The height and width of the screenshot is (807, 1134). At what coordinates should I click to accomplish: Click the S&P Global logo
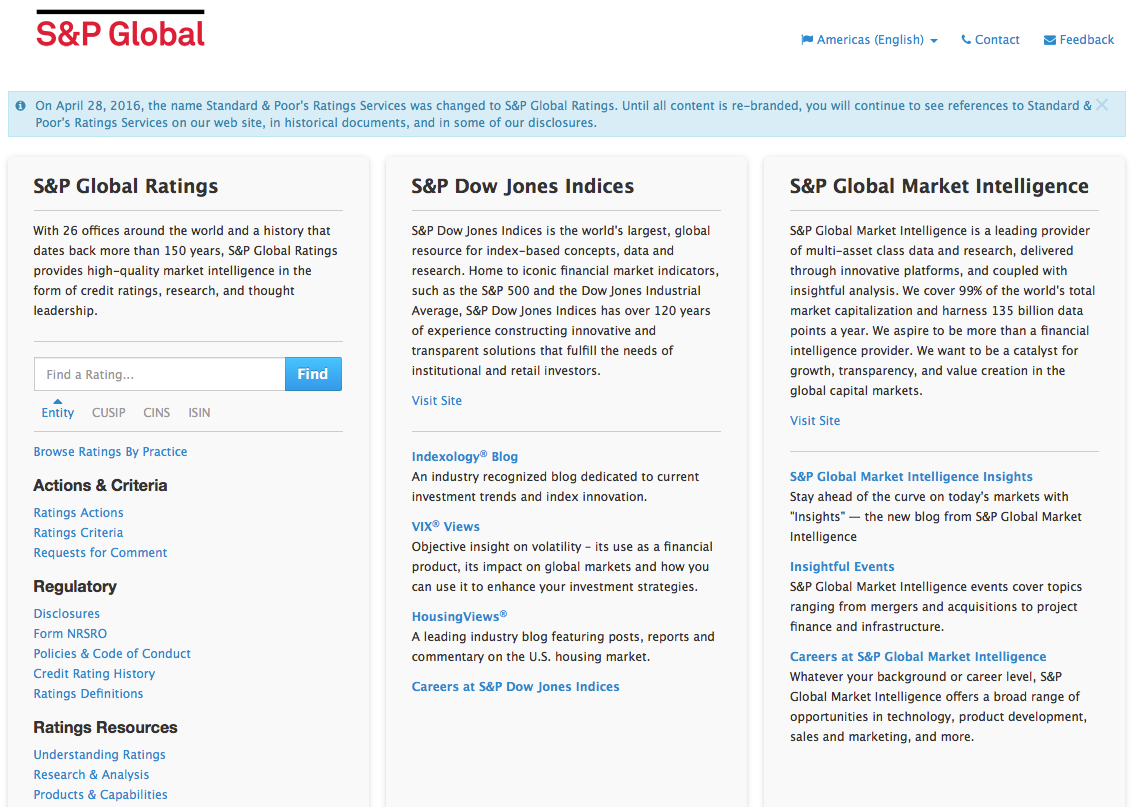pyautogui.click(x=120, y=29)
